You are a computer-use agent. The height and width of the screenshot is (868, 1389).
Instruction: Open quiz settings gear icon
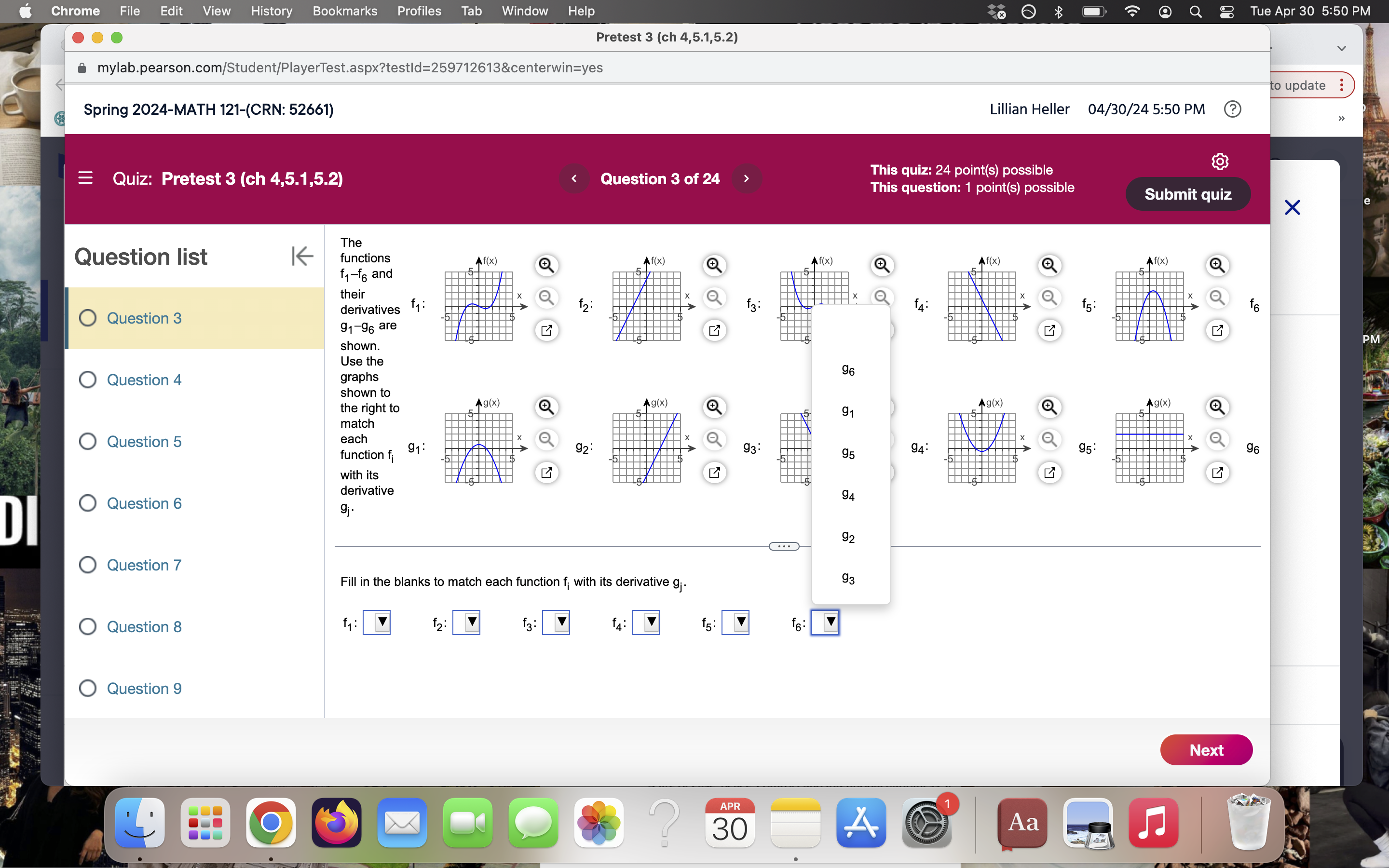click(x=1220, y=162)
